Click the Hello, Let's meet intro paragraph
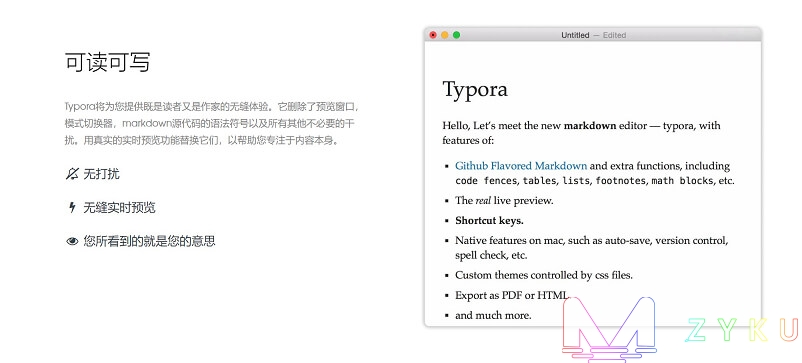This screenshot has width=802, height=363. pyautogui.click(x=581, y=133)
